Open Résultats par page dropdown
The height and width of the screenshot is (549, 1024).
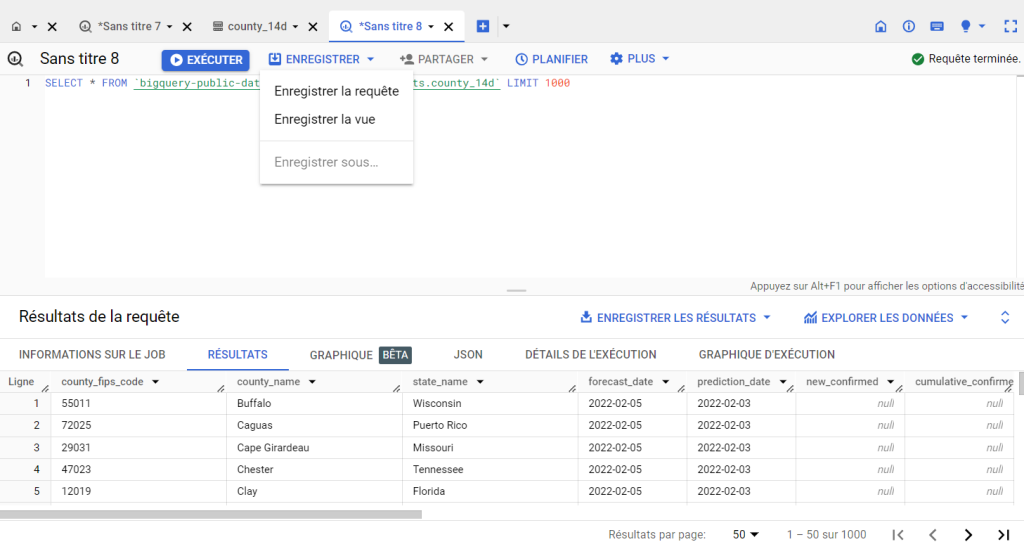click(x=746, y=535)
